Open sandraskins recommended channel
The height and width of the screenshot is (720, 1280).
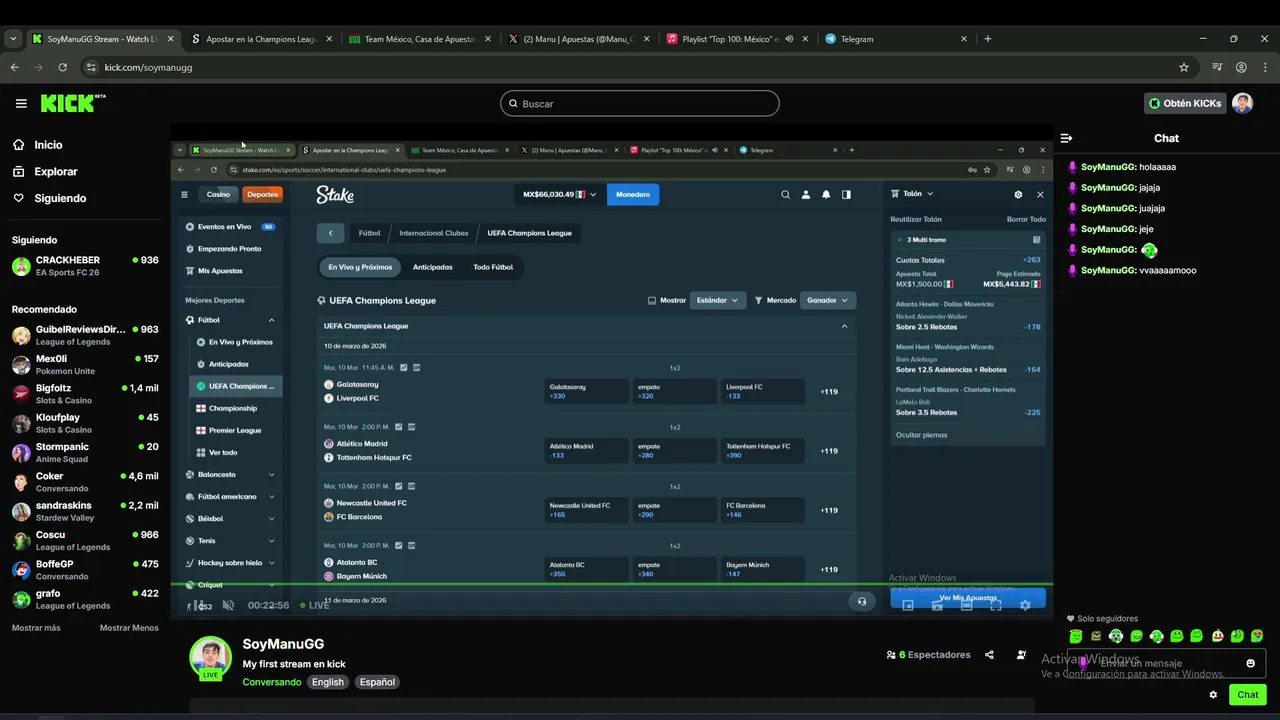coord(85,512)
